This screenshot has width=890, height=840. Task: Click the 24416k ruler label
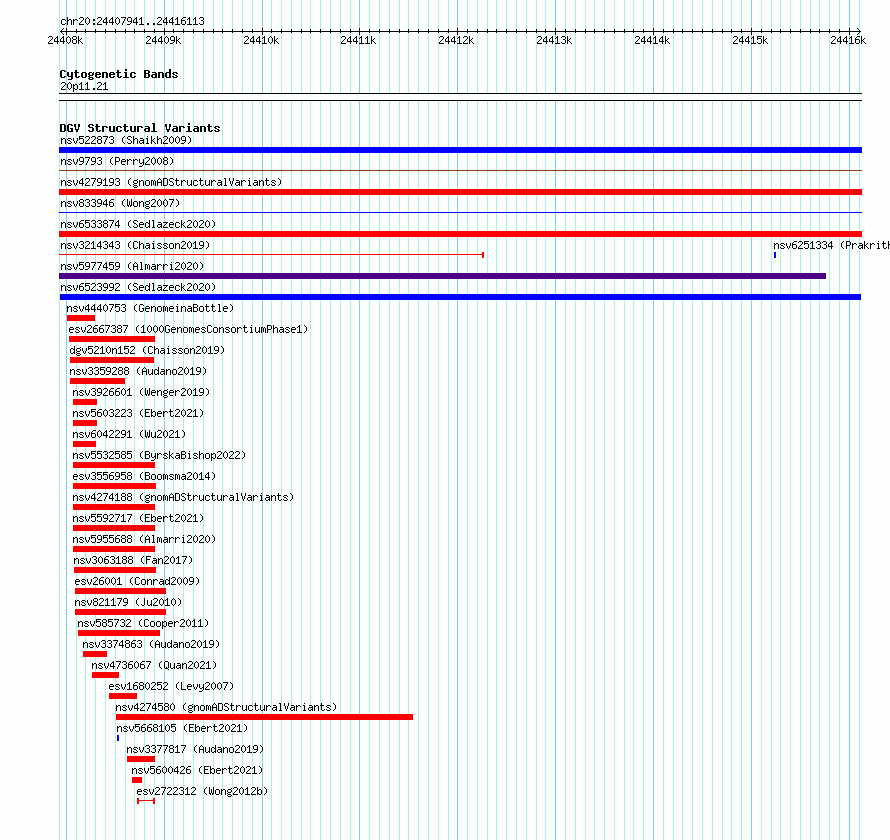tap(848, 40)
